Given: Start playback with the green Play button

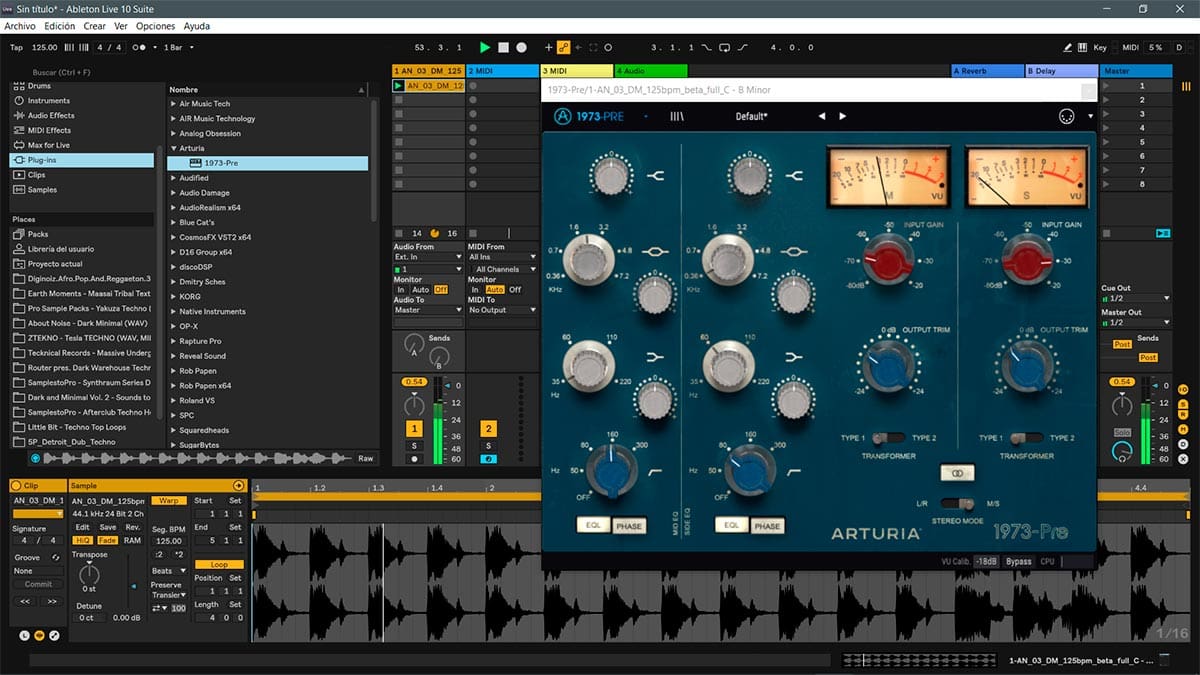Looking at the screenshot, I should click(x=485, y=47).
